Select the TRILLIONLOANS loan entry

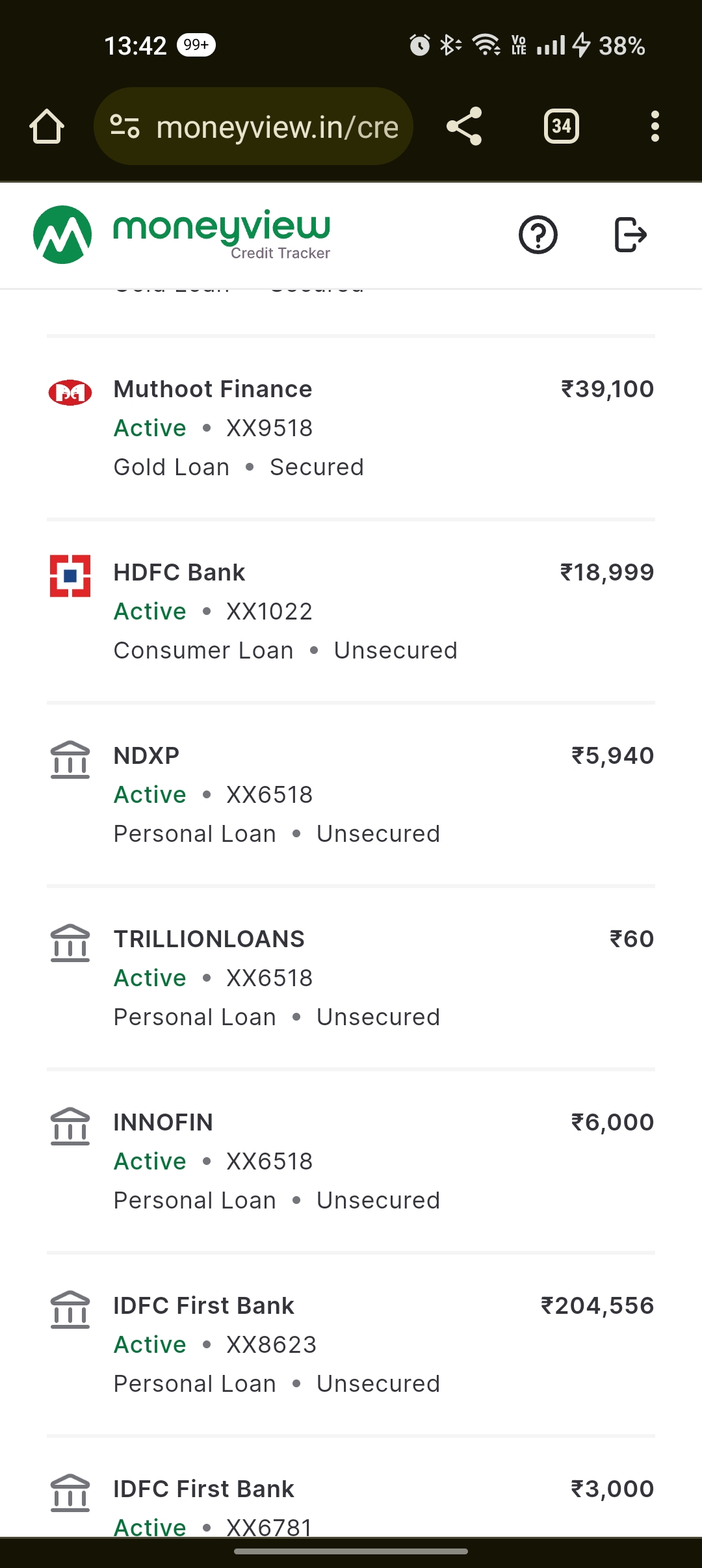pyautogui.click(x=351, y=978)
